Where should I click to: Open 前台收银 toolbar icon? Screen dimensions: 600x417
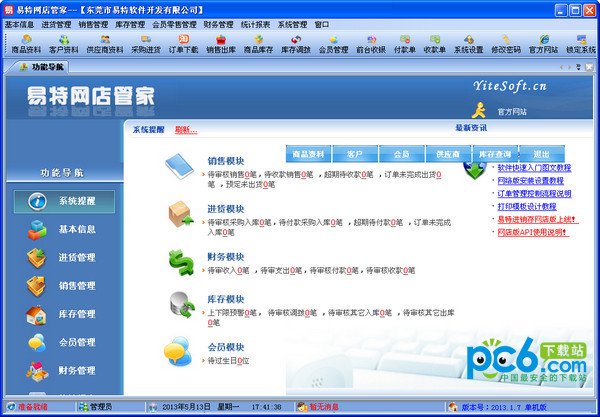coord(371,44)
